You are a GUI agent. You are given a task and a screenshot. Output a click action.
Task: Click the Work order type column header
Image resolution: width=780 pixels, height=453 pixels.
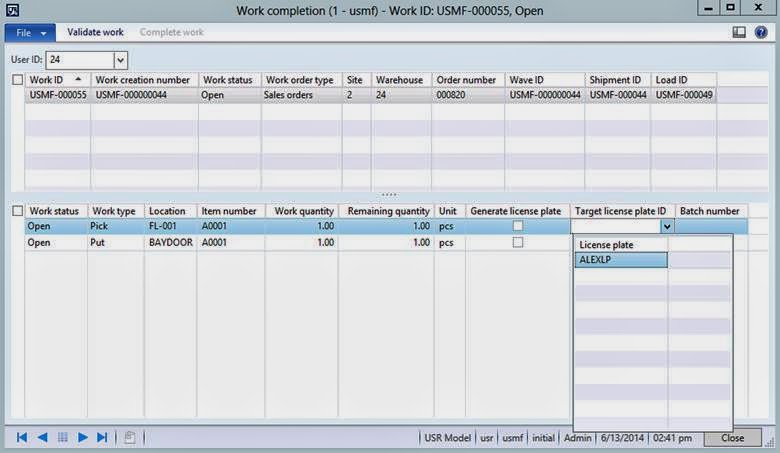(x=302, y=80)
